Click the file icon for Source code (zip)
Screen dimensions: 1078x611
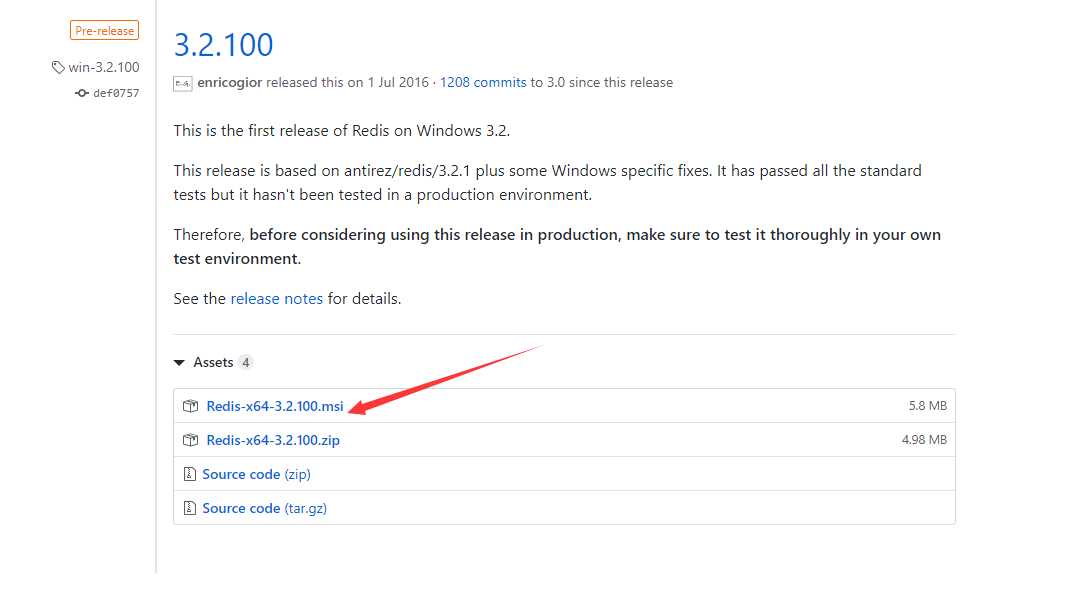click(x=190, y=474)
